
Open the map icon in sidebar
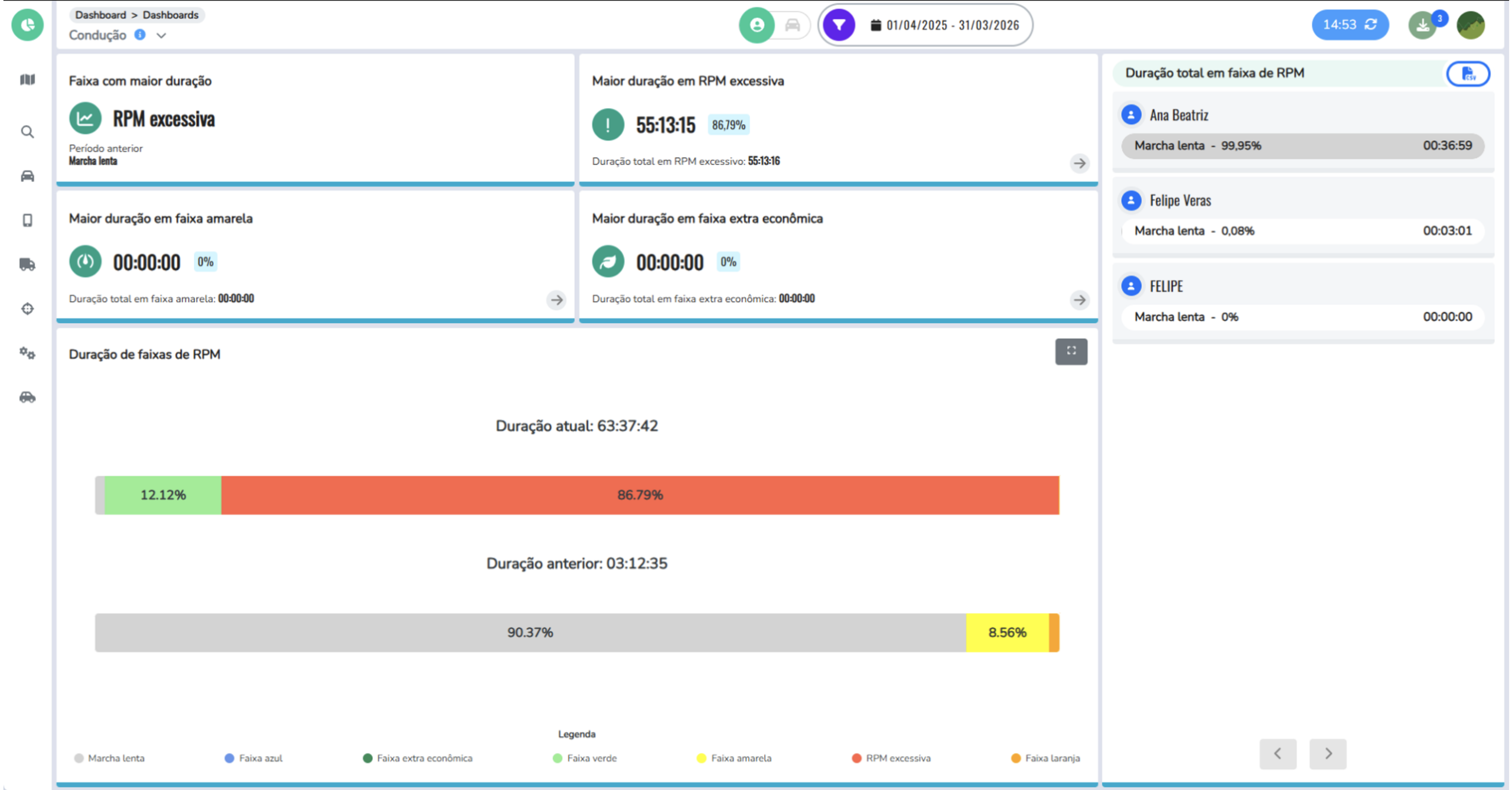point(27,79)
